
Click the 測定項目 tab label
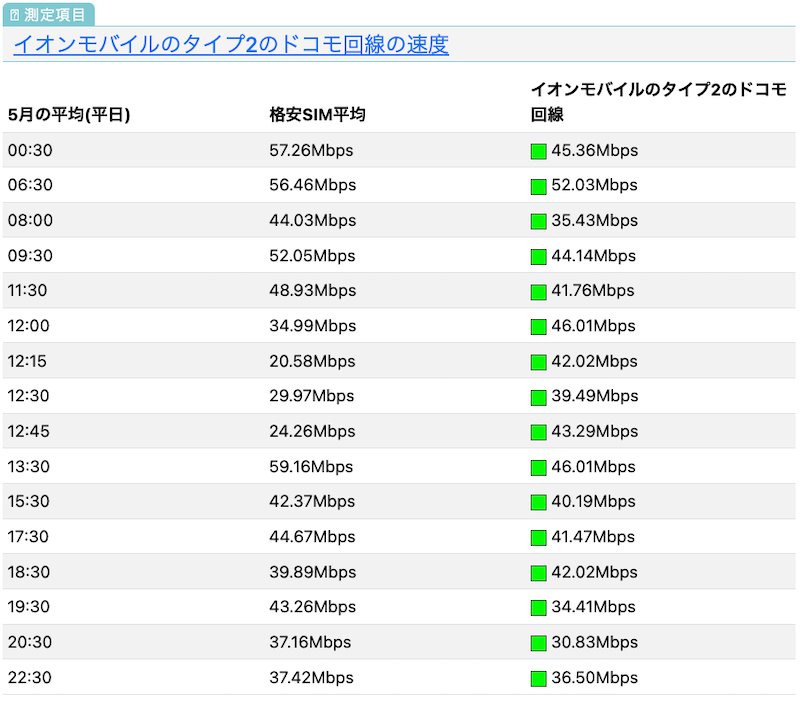point(48,15)
